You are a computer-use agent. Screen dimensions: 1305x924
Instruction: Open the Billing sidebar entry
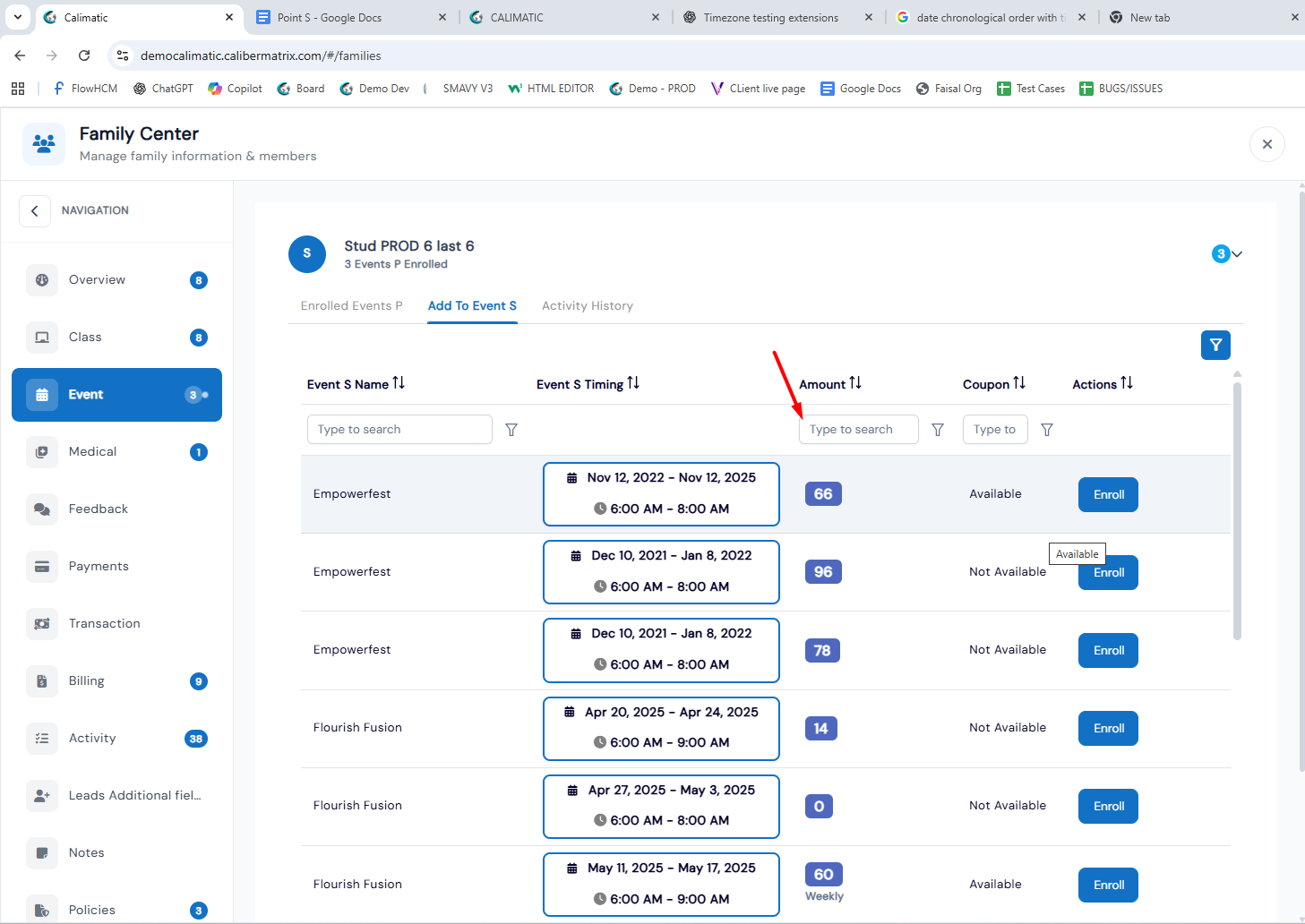pyautogui.click(x=116, y=681)
